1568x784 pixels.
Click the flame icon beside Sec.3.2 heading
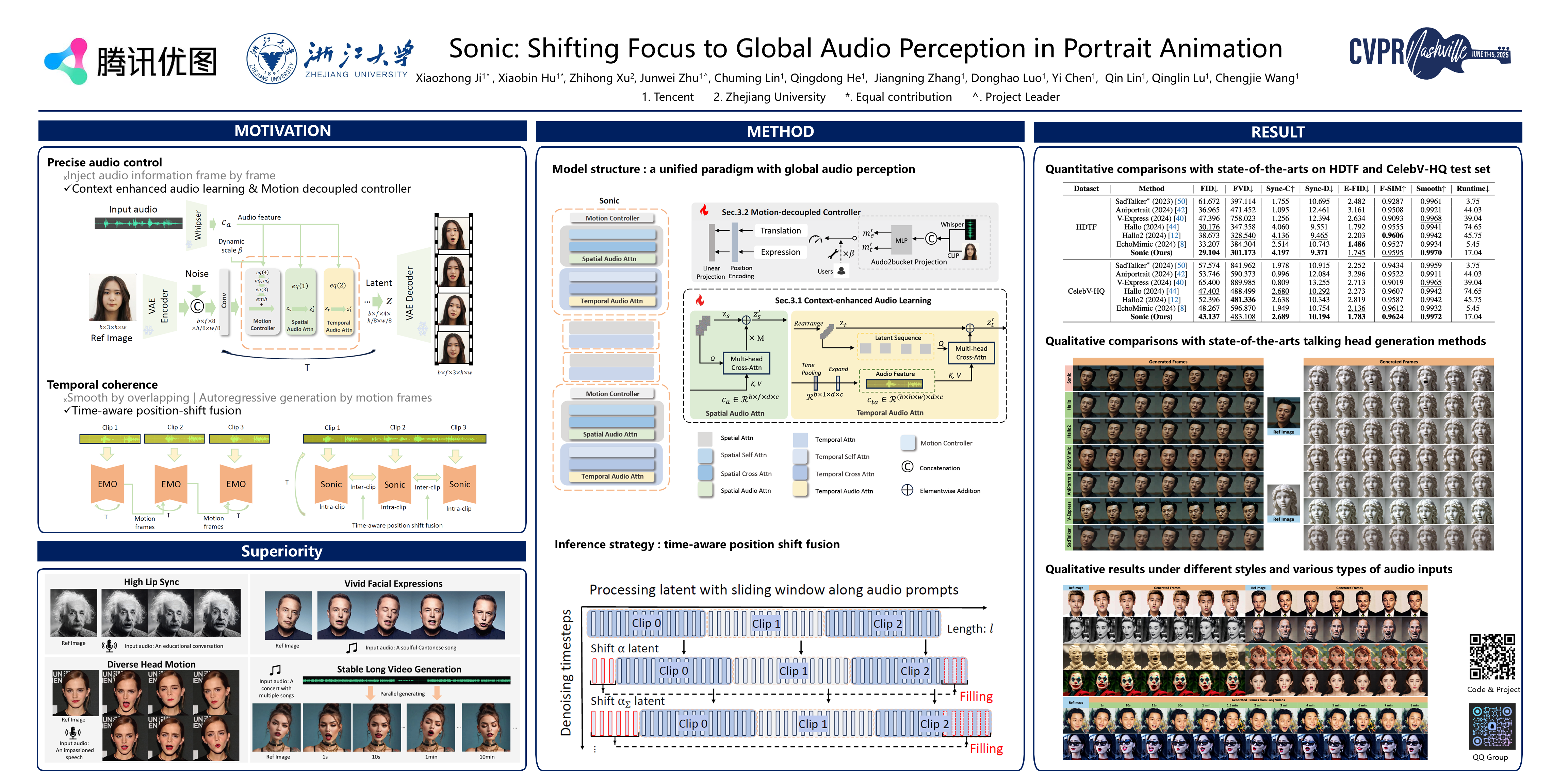tap(704, 211)
